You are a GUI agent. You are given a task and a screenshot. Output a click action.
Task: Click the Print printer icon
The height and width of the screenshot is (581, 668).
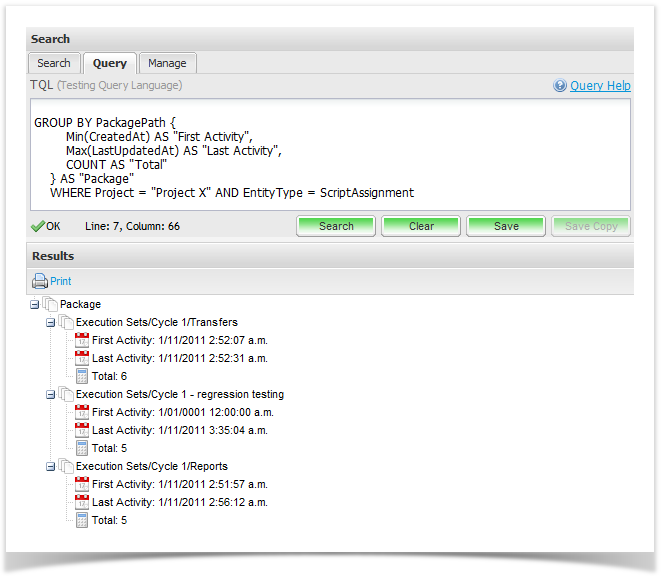point(40,282)
